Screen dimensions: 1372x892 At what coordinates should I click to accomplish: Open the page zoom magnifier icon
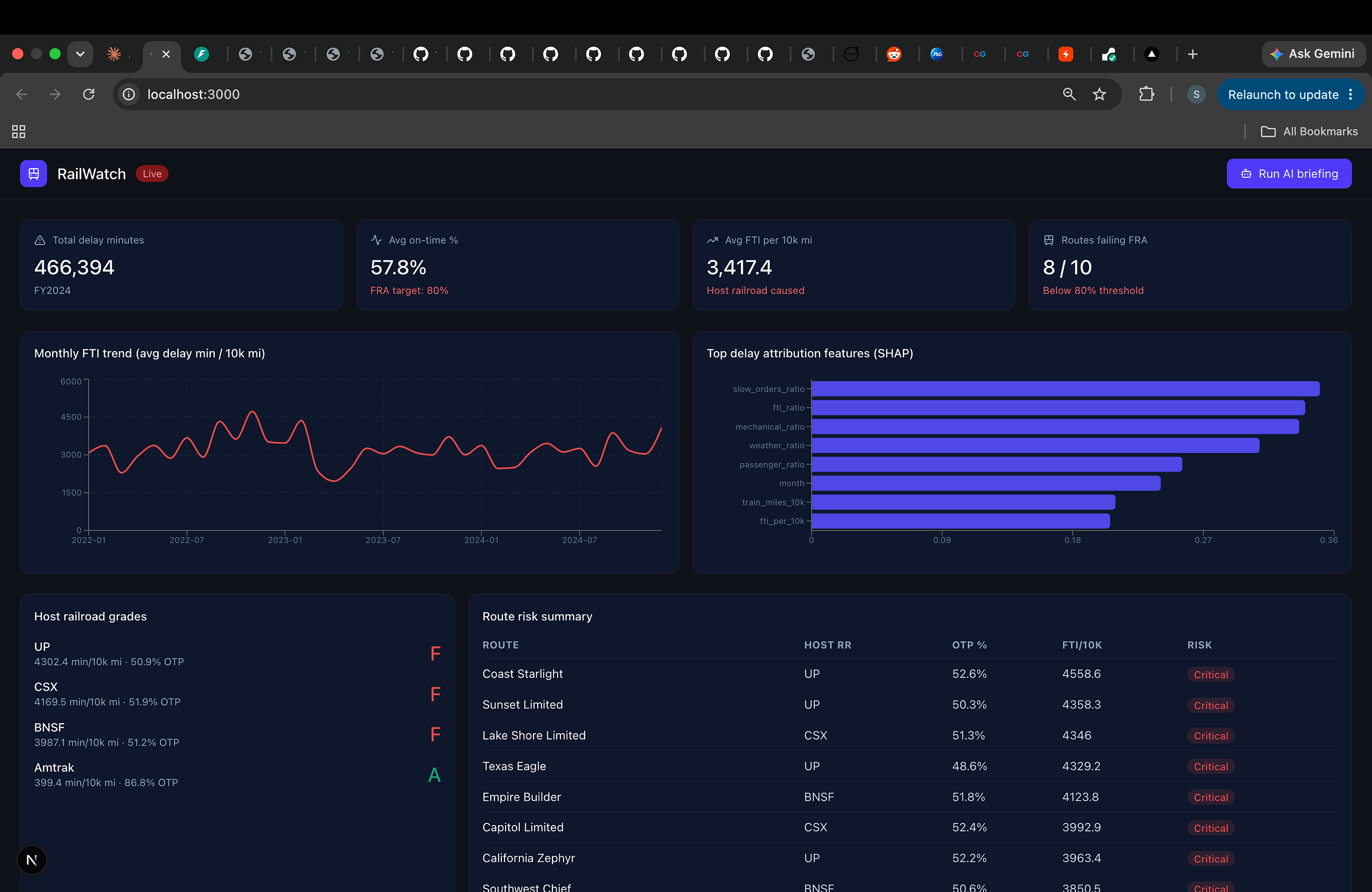[x=1069, y=94]
